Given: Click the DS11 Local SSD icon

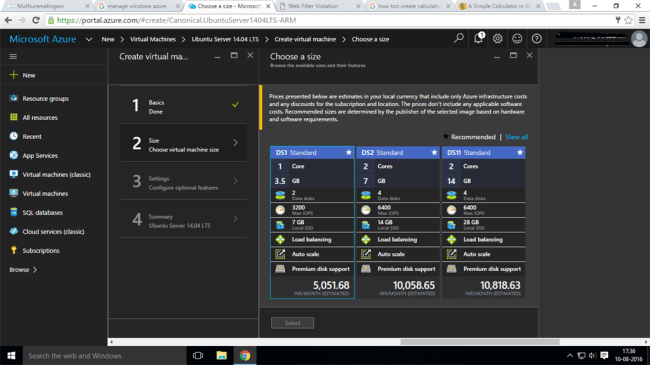Looking at the screenshot, I should 451,225.
